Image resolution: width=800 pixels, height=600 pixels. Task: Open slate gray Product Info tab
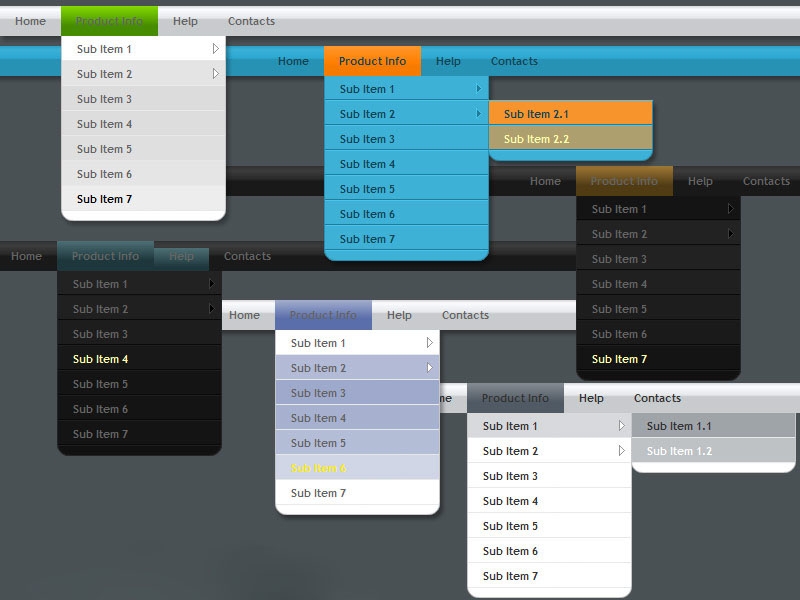click(515, 398)
